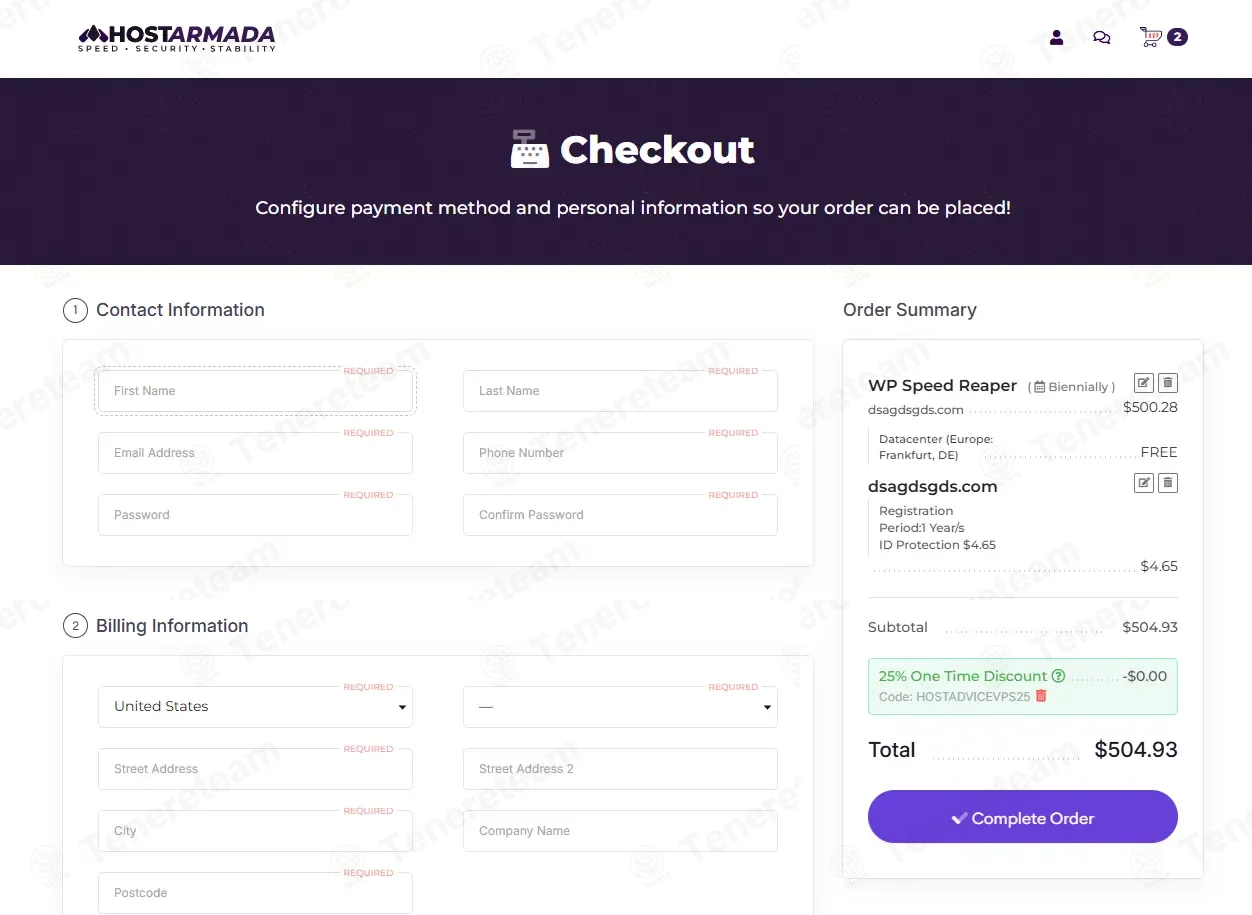Select the Street Address field

255,769
